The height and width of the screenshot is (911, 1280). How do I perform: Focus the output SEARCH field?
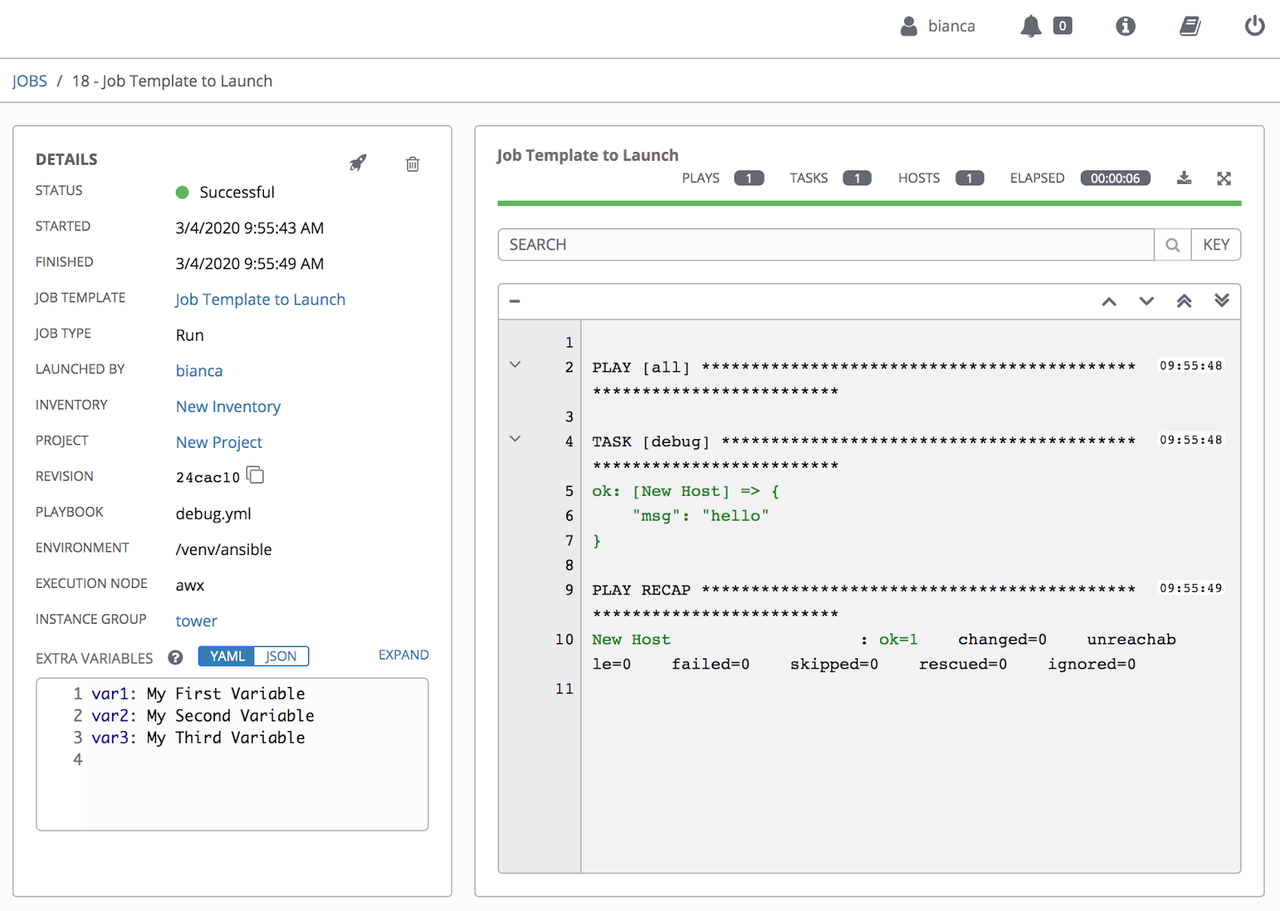825,245
